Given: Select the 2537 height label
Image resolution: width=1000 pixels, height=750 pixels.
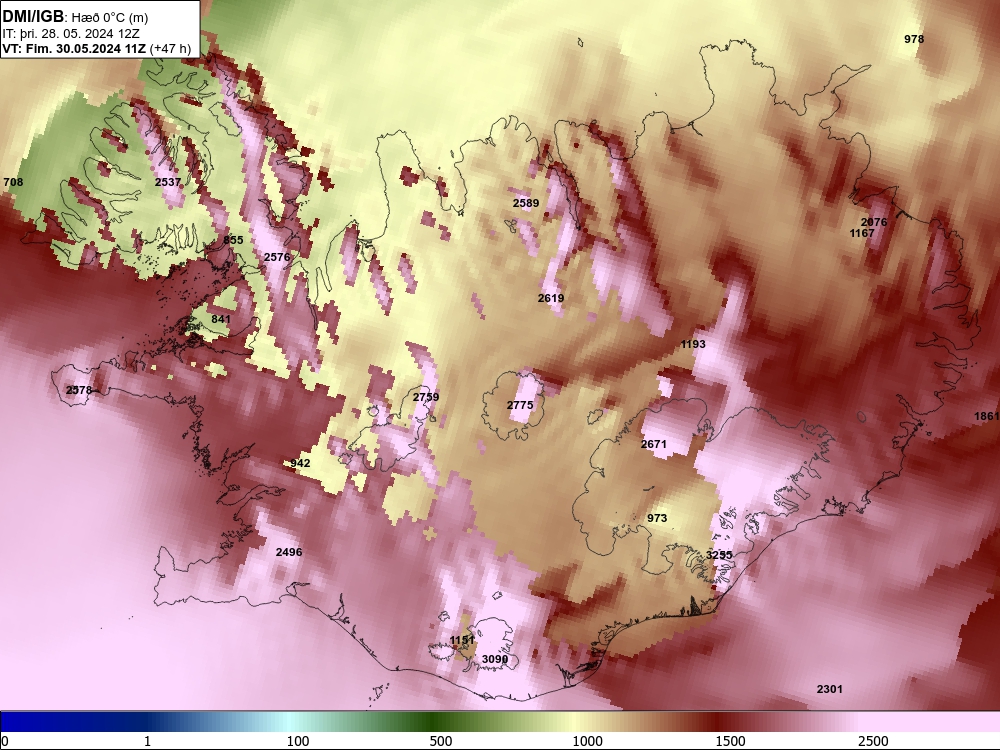Looking at the screenshot, I should [168, 182].
